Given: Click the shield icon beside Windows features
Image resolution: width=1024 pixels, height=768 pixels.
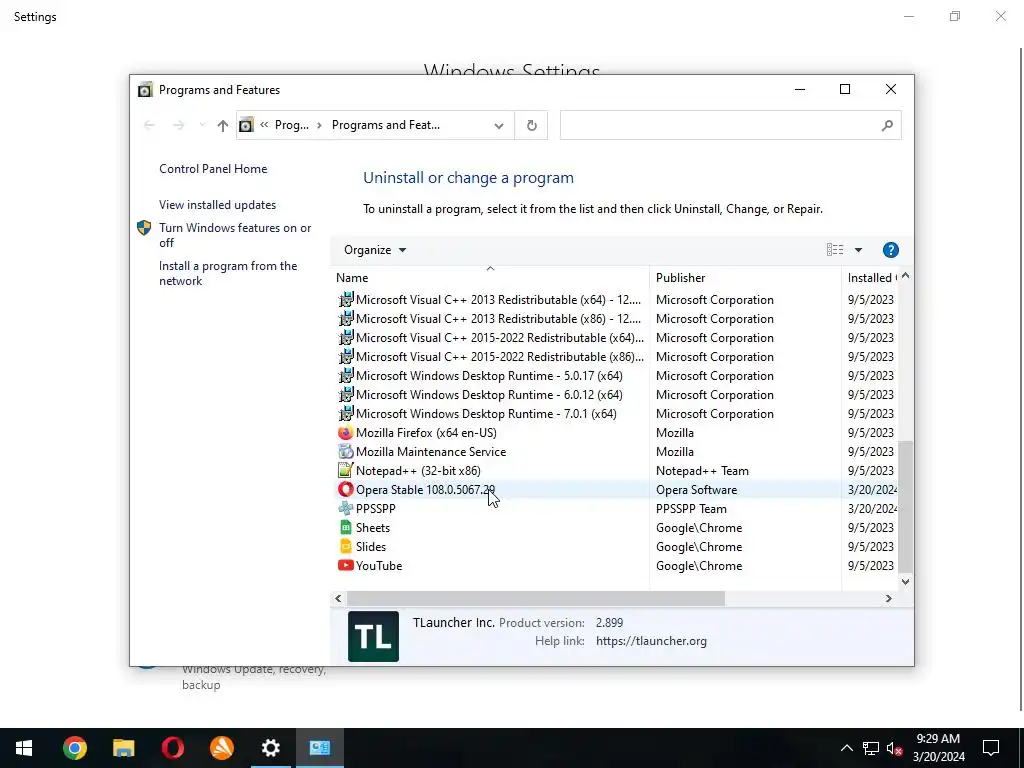Looking at the screenshot, I should [x=144, y=228].
